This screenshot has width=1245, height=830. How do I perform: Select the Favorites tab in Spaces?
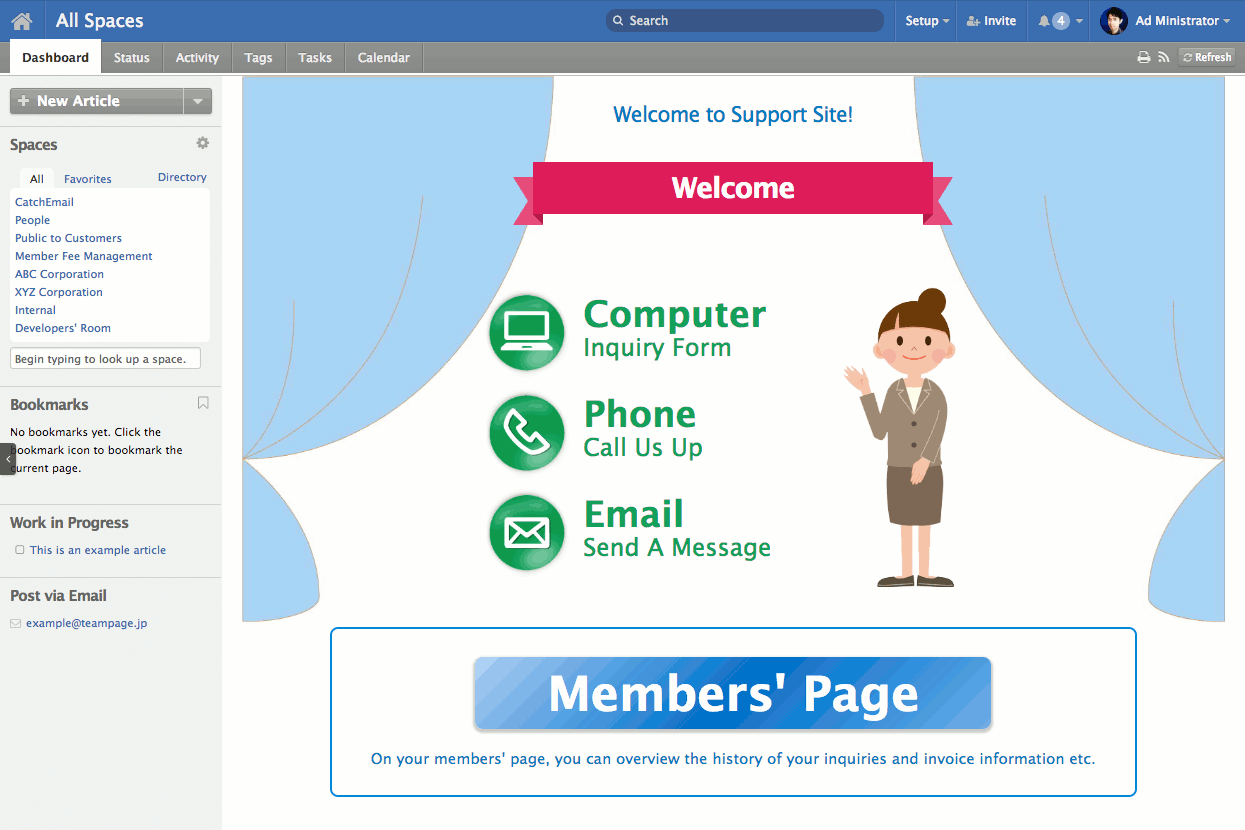point(88,179)
